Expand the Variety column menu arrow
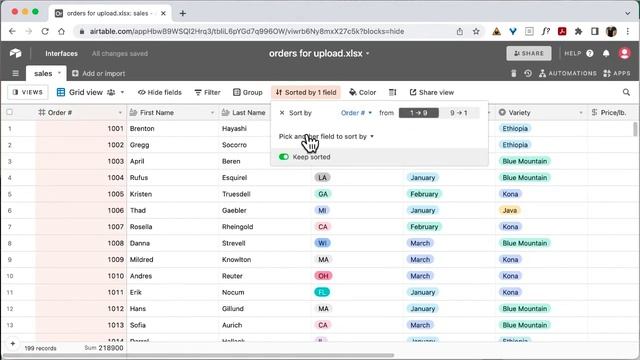Screen dimensions: 640x360 pyautogui.click(x=580, y=113)
